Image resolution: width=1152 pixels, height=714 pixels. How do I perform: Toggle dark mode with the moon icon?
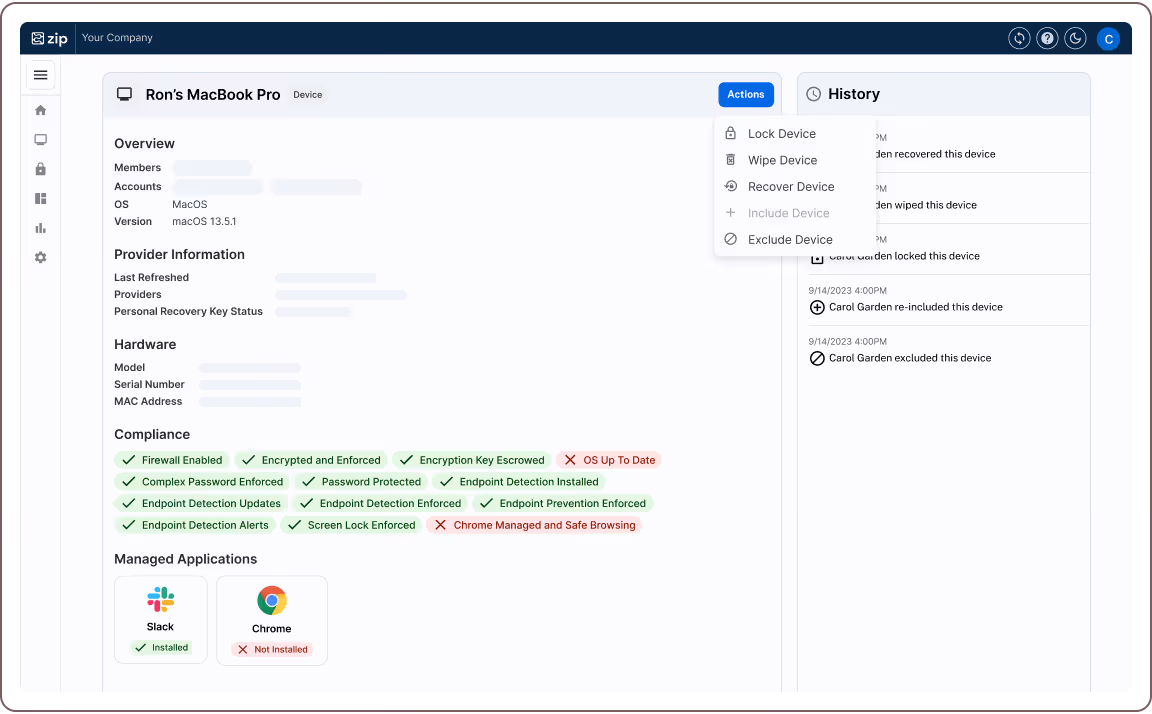(1074, 38)
